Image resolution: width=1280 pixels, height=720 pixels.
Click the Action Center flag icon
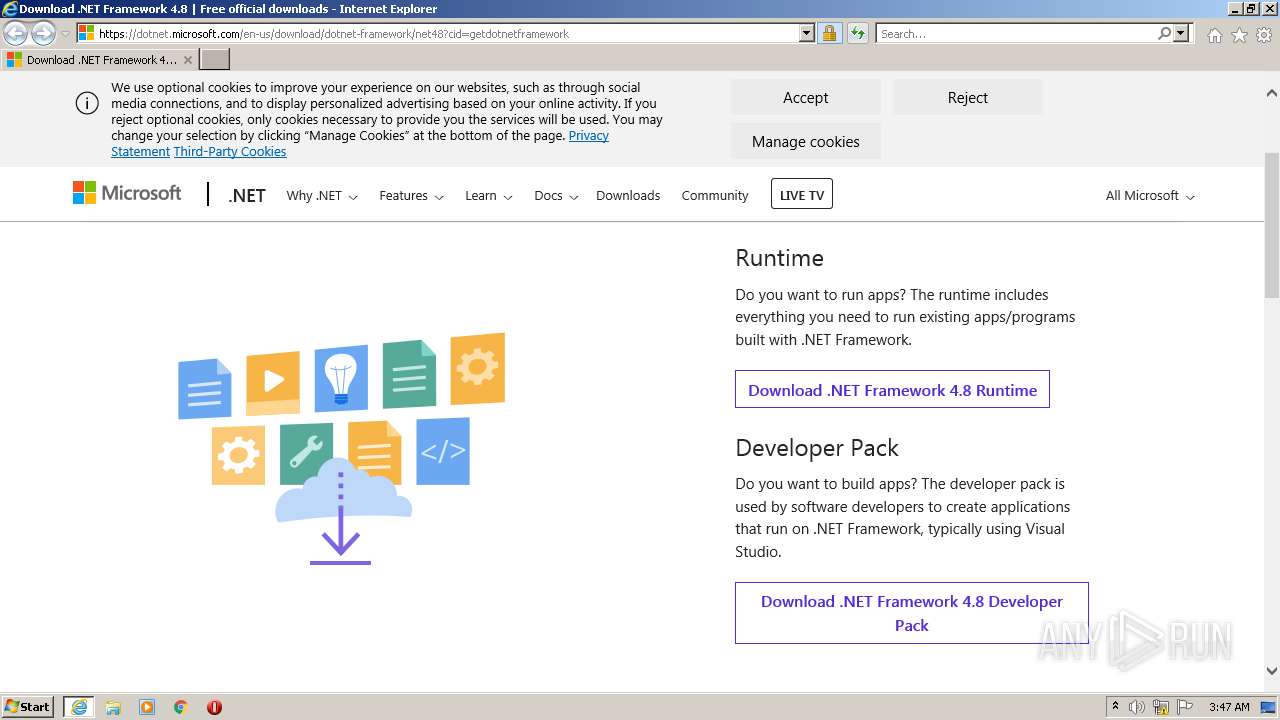[1184, 707]
